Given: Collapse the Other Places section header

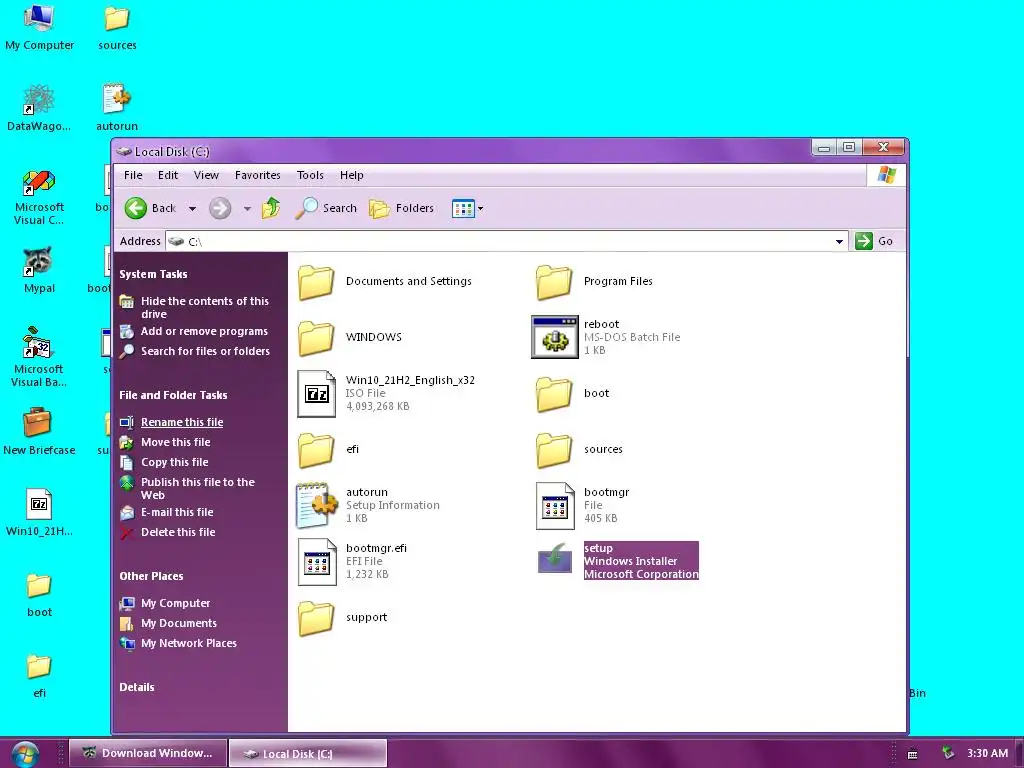Looking at the screenshot, I should (x=152, y=576).
